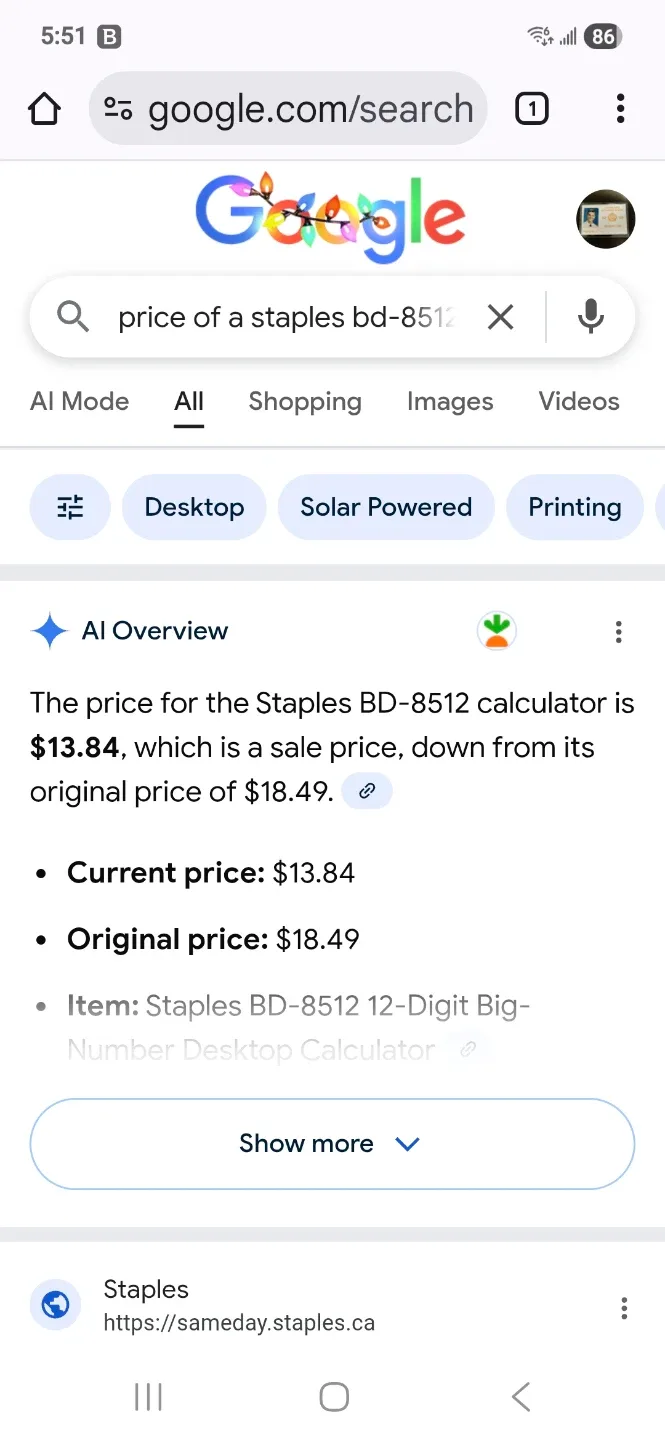
Task: Toggle the Solar Powered filter chip
Action: coord(386,507)
